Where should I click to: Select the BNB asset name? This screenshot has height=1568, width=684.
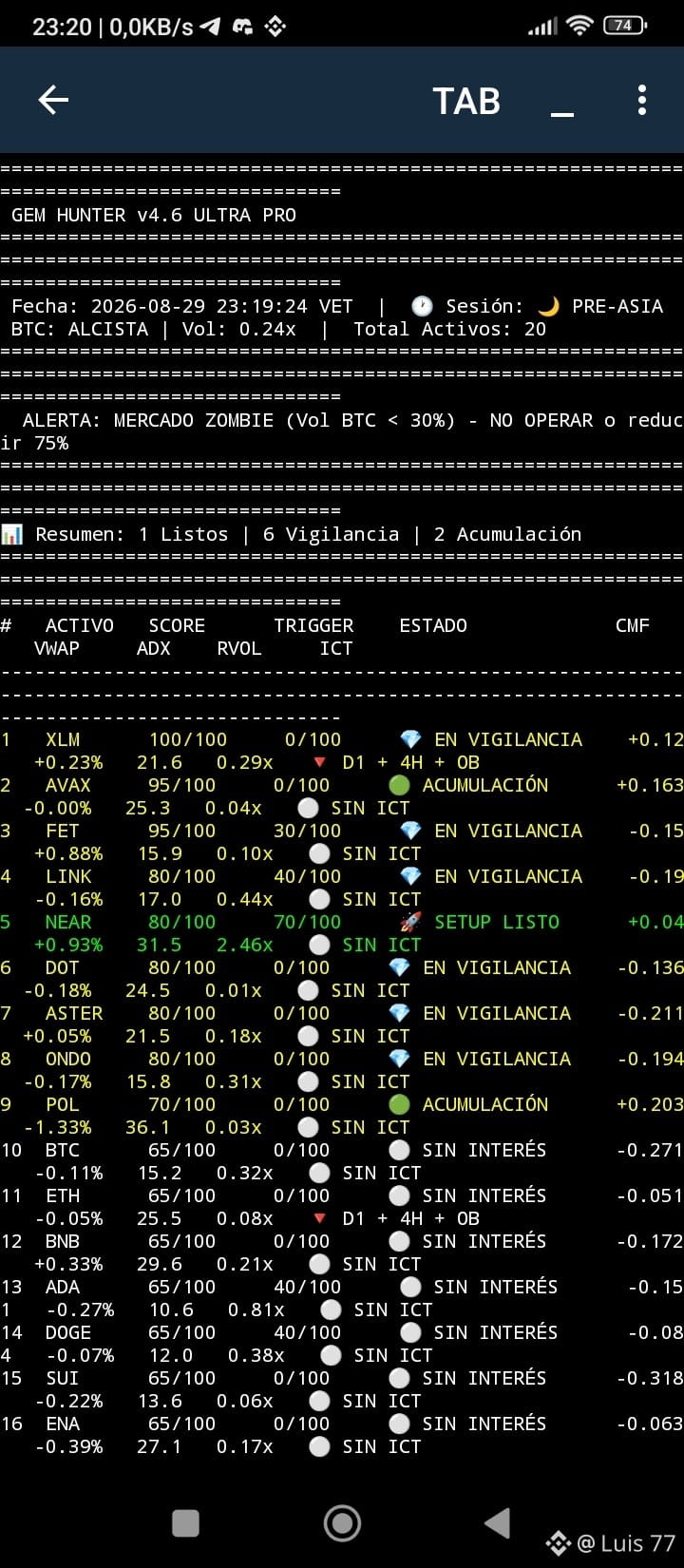[x=63, y=1241]
